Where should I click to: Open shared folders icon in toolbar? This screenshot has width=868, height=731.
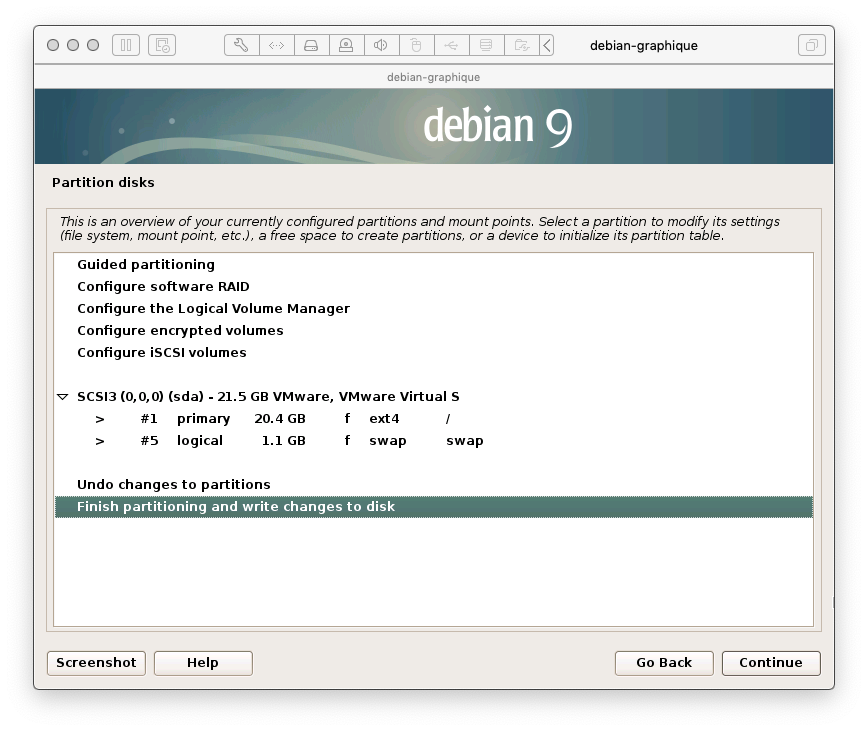coord(521,45)
